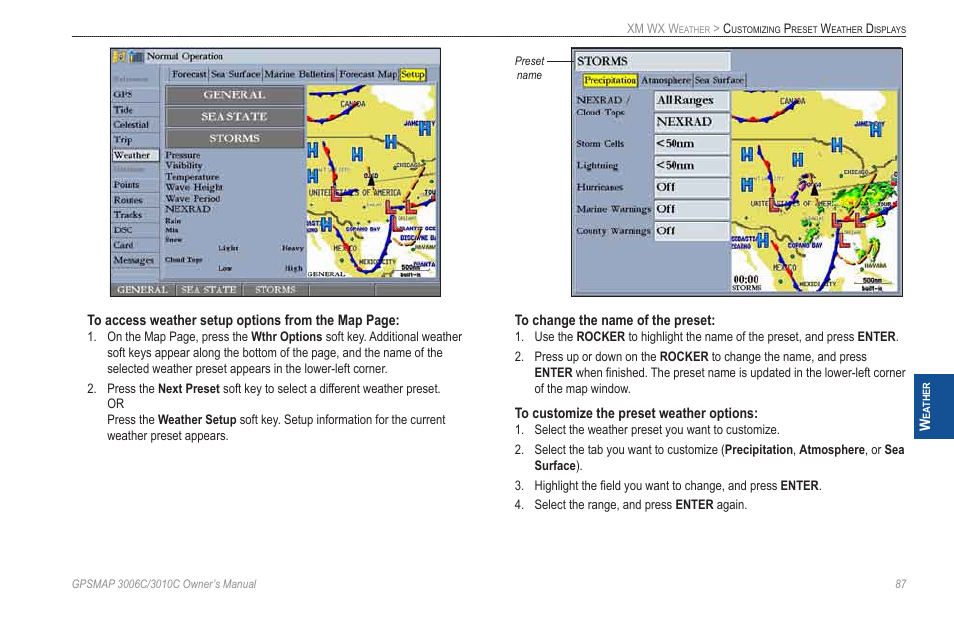
Task: Click the Wave Period legend entry
Action: (x=192, y=198)
